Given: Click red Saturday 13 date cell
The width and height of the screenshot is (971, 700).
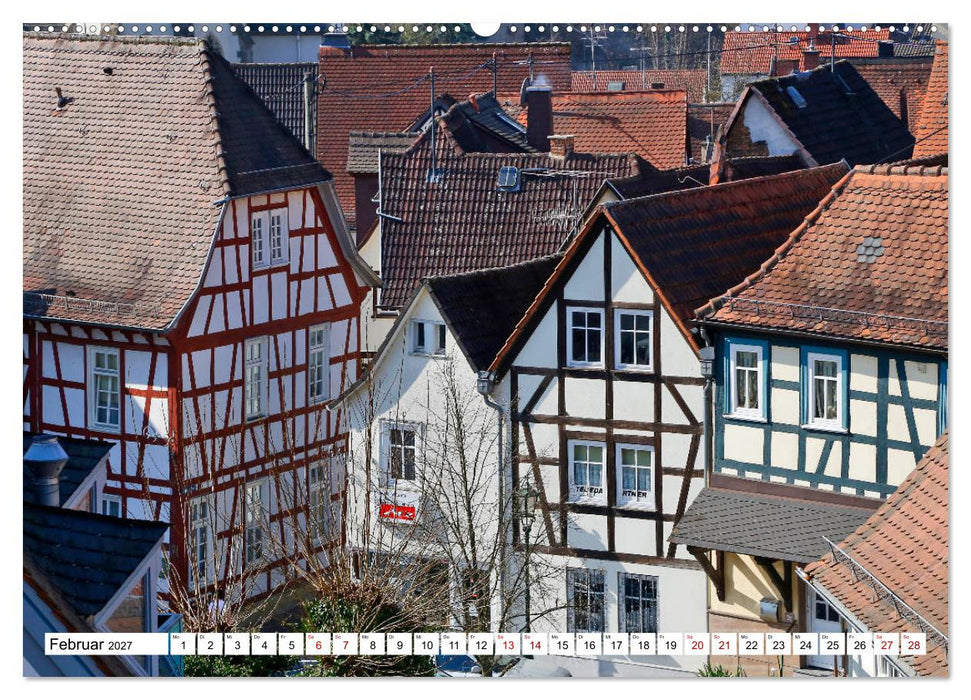Looking at the screenshot, I should 508,644.
